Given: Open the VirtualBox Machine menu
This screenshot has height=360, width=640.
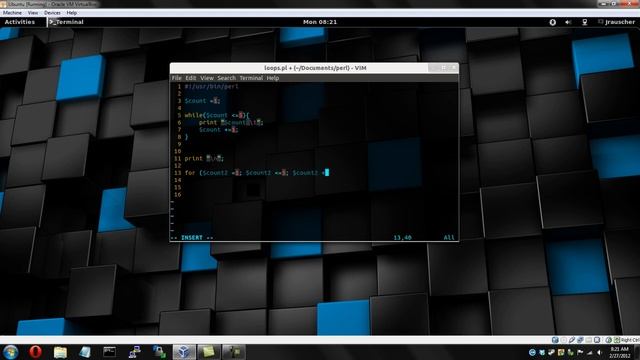Looking at the screenshot, I should 12,13.
